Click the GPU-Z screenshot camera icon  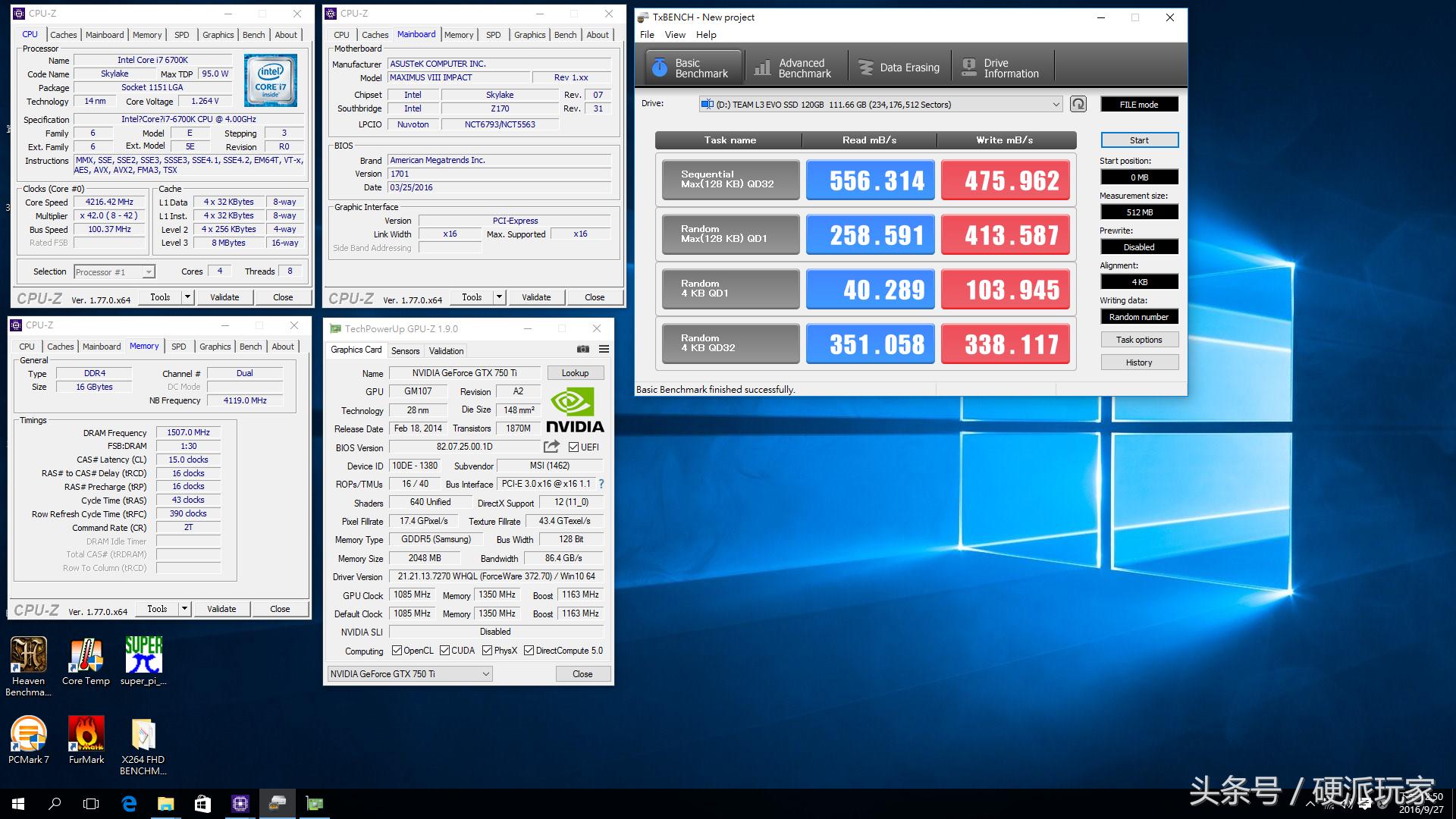click(582, 350)
